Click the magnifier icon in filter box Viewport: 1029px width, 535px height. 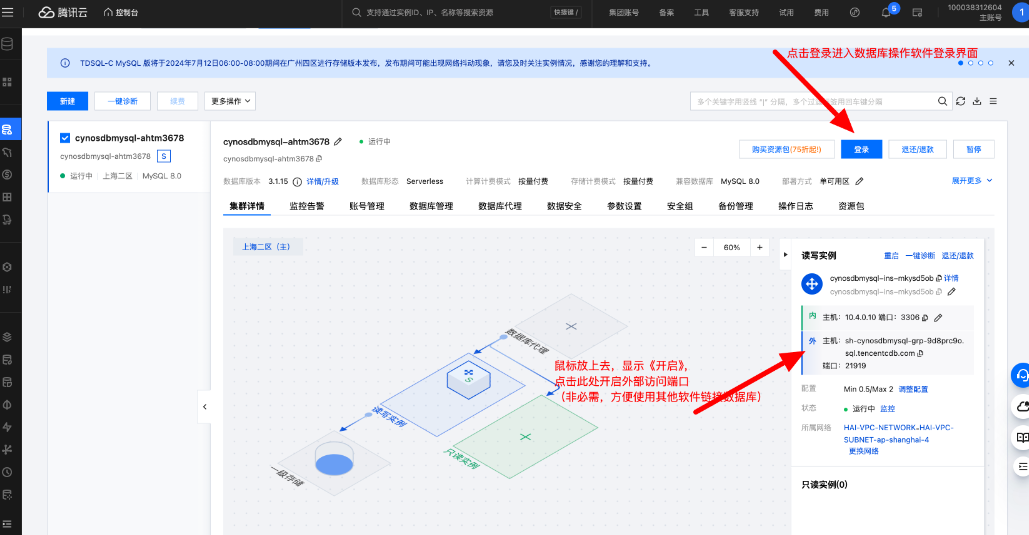pos(942,101)
